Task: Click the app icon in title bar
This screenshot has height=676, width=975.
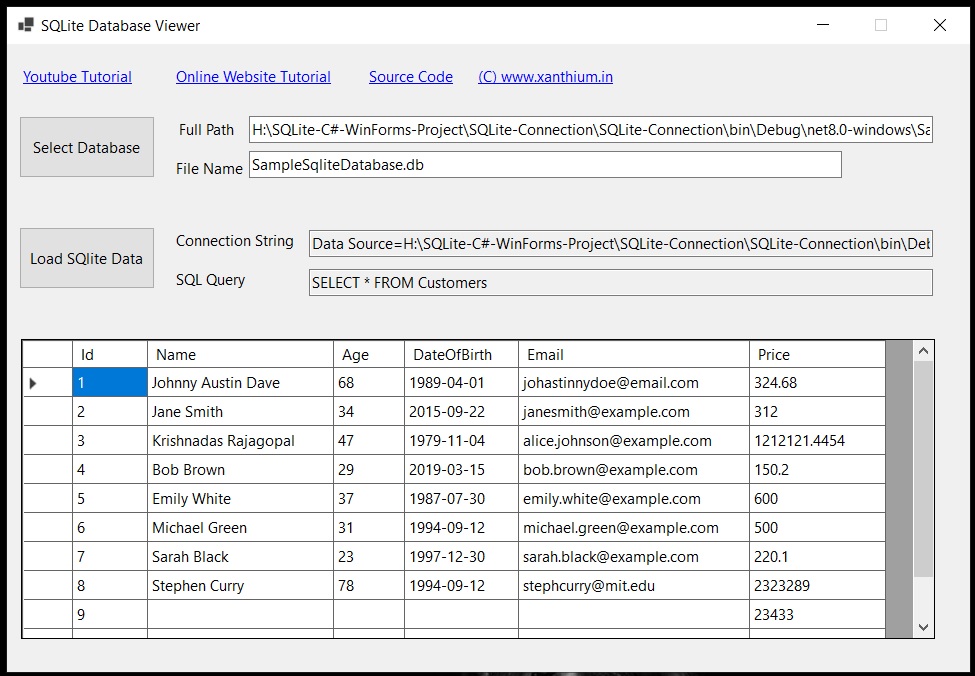Action: point(25,25)
